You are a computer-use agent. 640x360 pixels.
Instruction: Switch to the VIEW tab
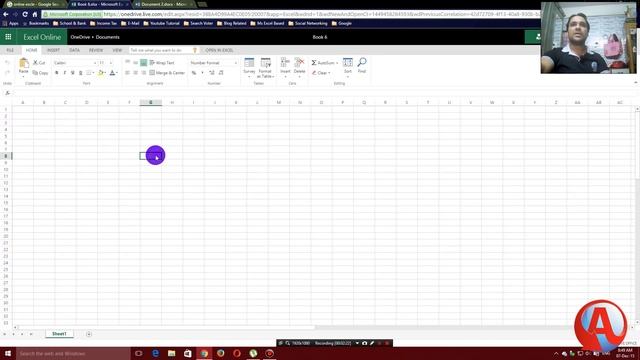pyautogui.click(x=117, y=50)
